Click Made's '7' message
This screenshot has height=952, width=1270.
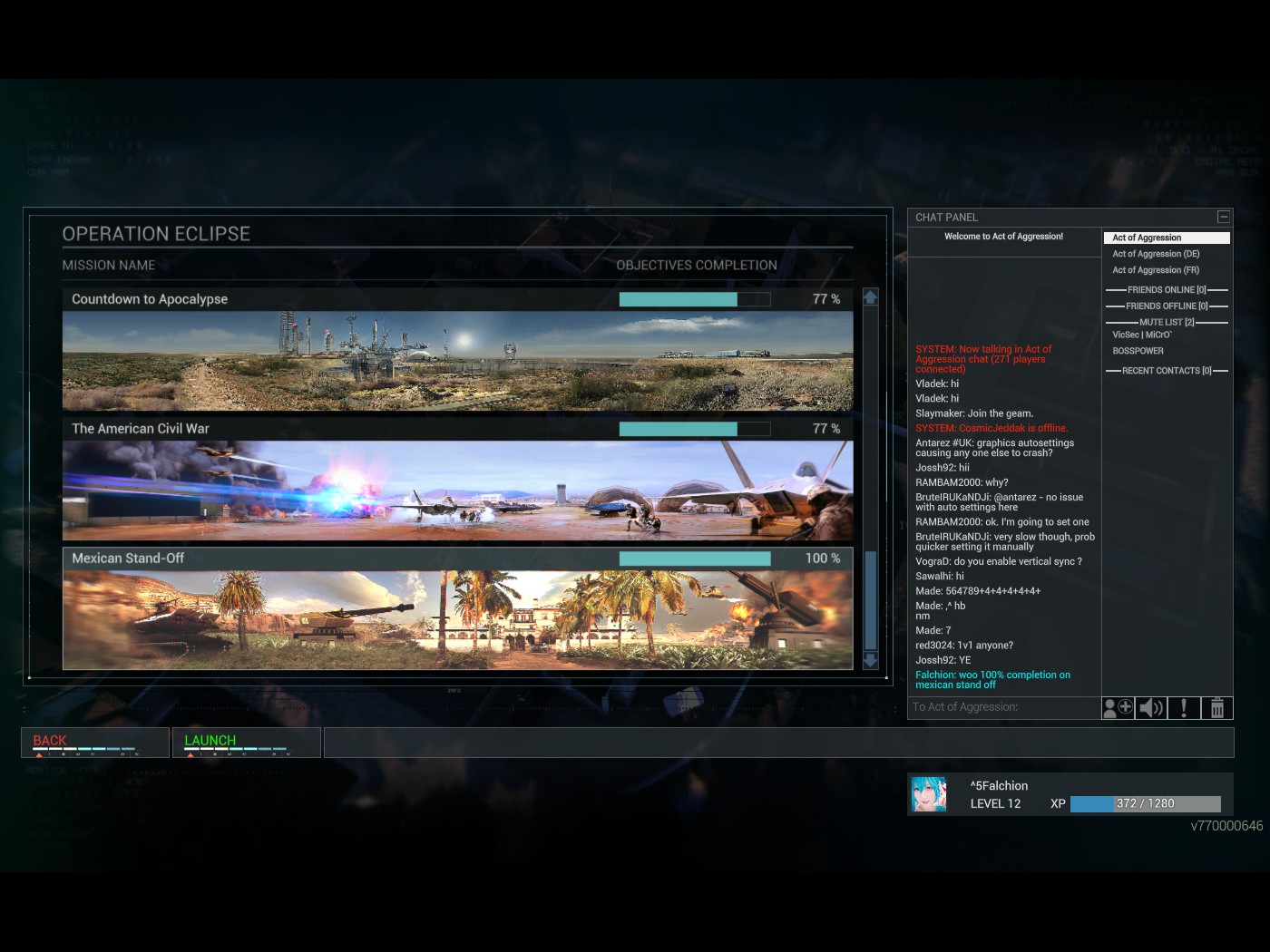(933, 631)
